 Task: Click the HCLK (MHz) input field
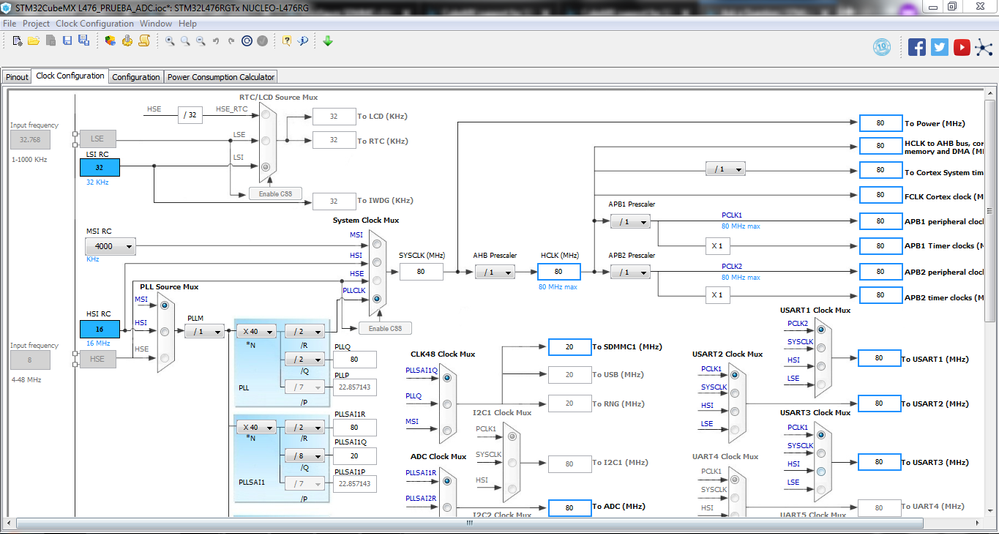[559, 272]
